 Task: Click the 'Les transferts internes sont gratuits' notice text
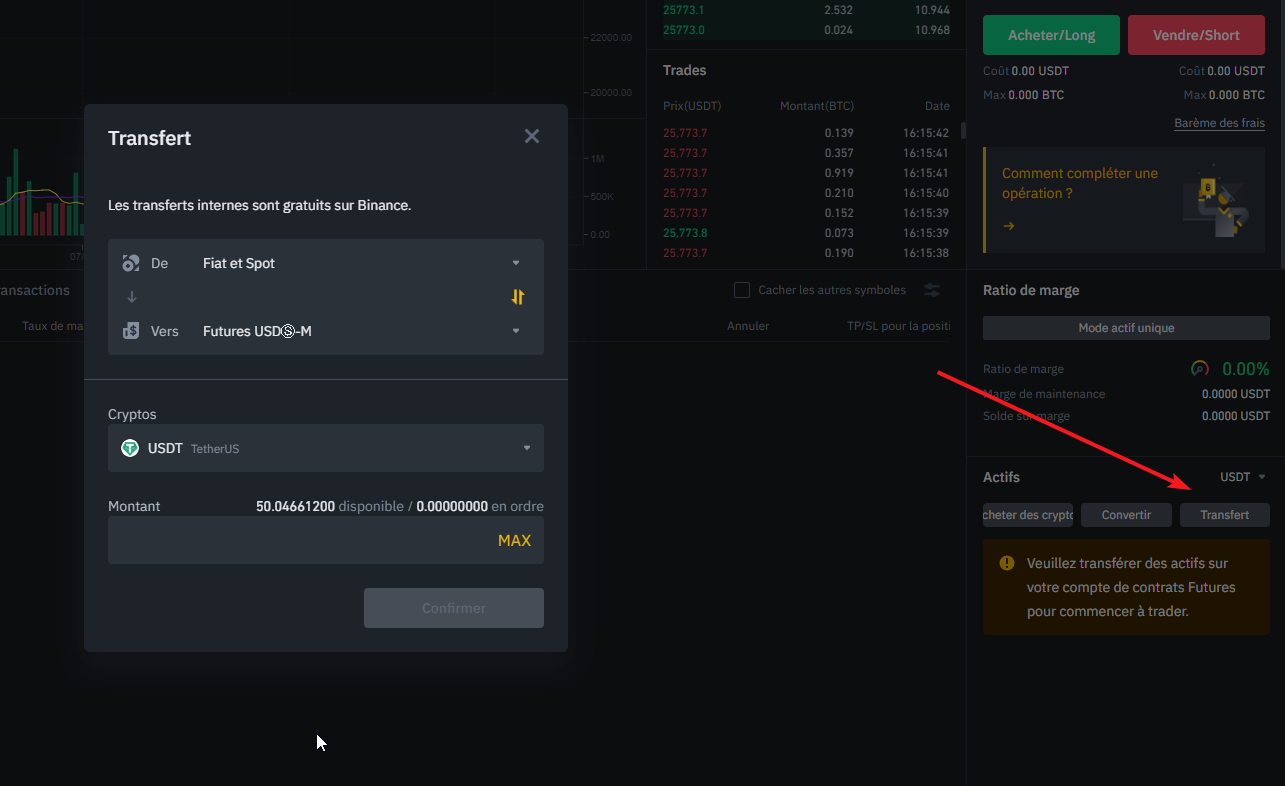pos(260,205)
